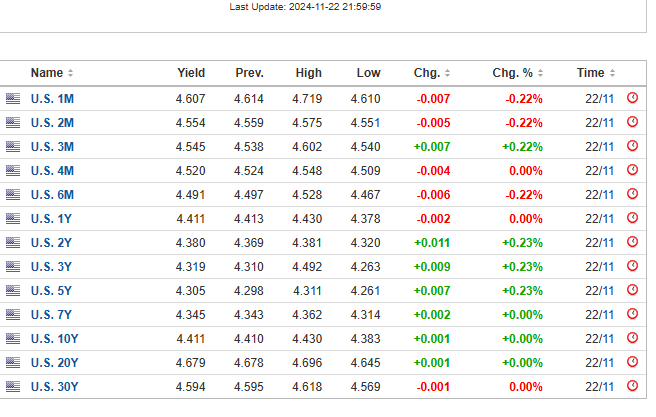Click the clock icon in U.S. 3M row

(632, 146)
